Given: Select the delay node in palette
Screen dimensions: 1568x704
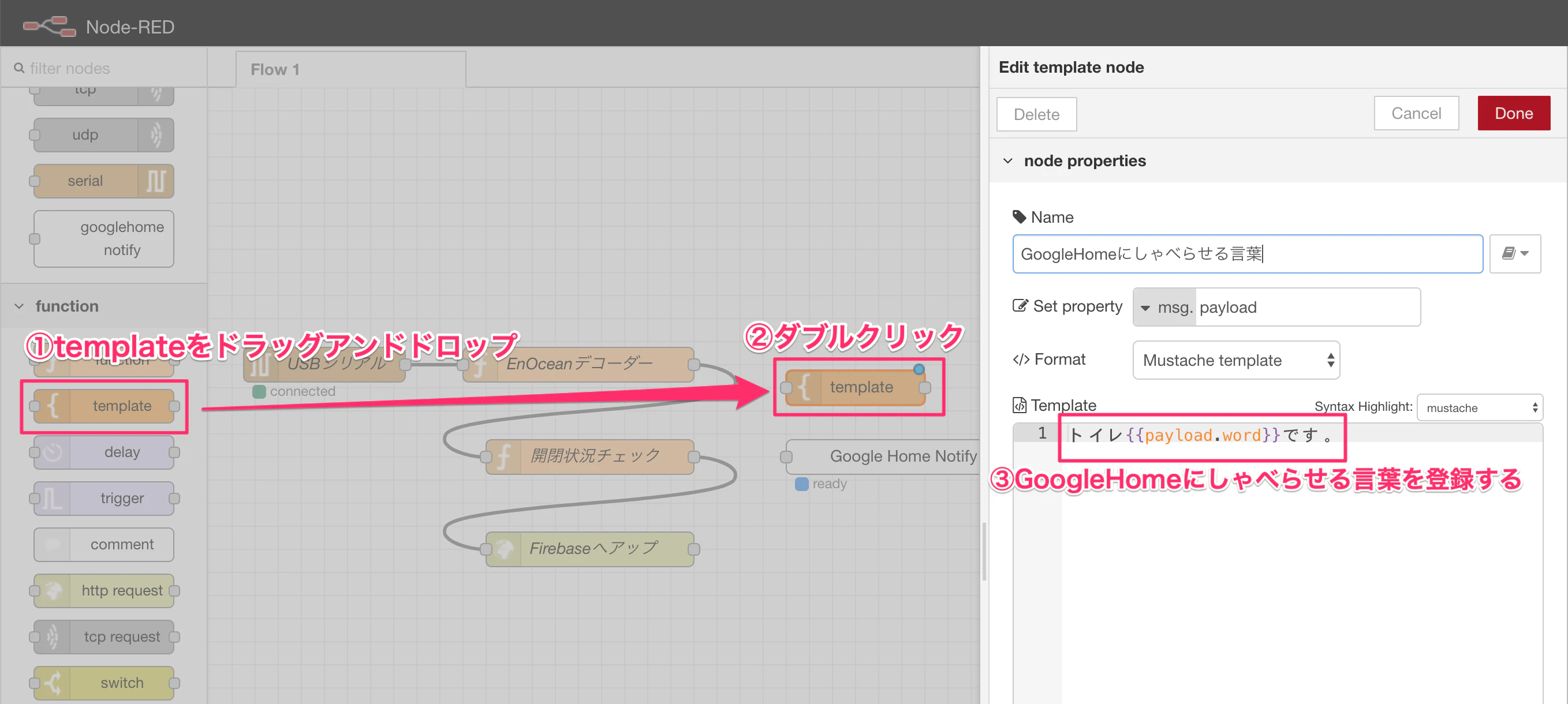Looking at the screenshot, I should tap(103, 452).
